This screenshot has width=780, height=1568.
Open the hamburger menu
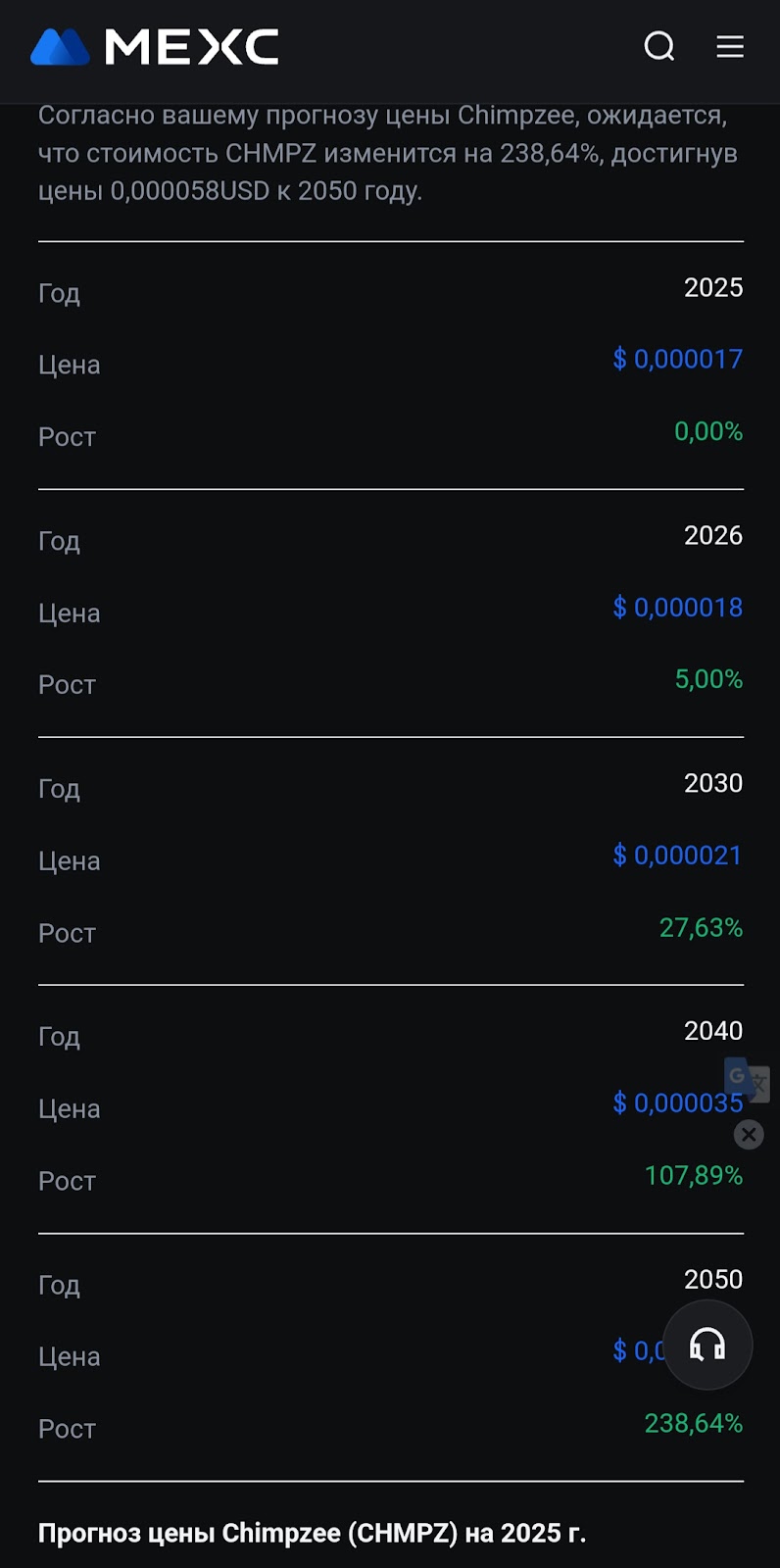[730, 46]
